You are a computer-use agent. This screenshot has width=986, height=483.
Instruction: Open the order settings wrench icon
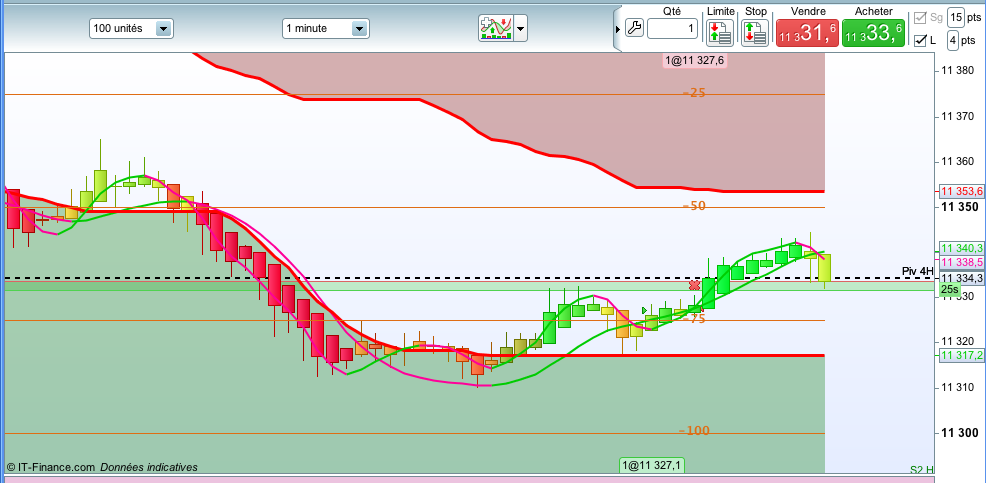pos(634,28)
